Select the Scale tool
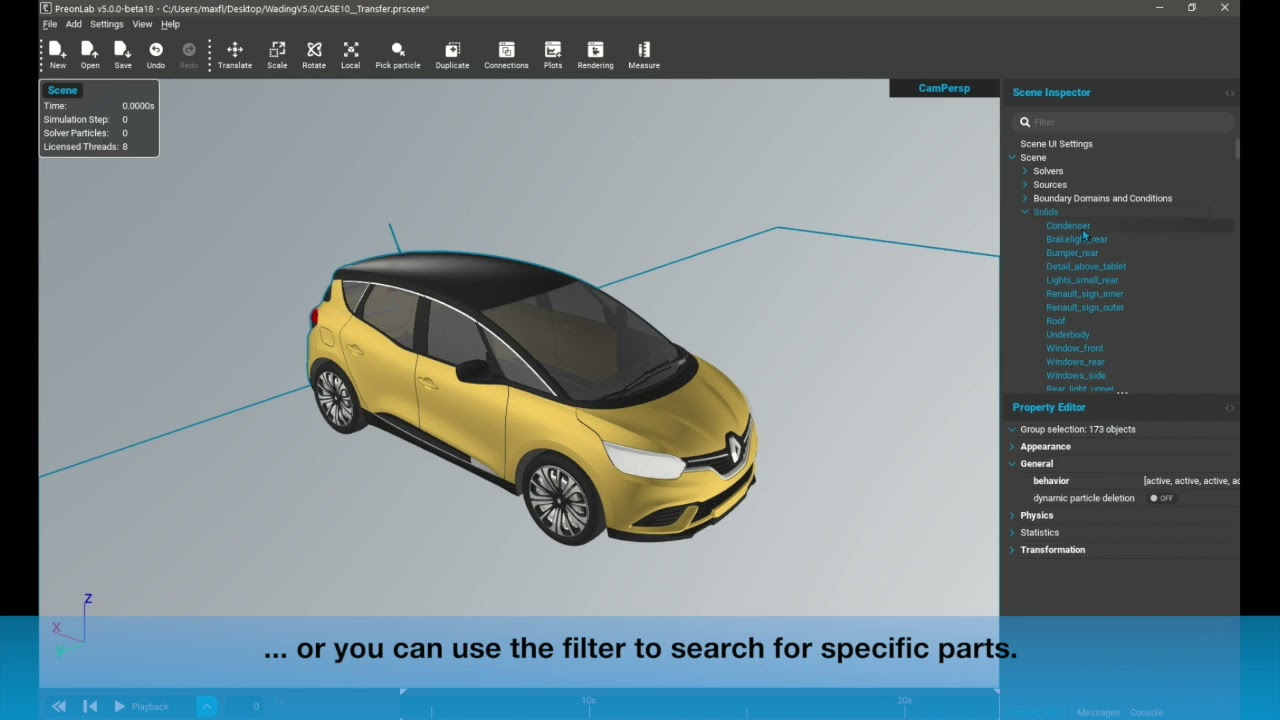 click(277, 55)
